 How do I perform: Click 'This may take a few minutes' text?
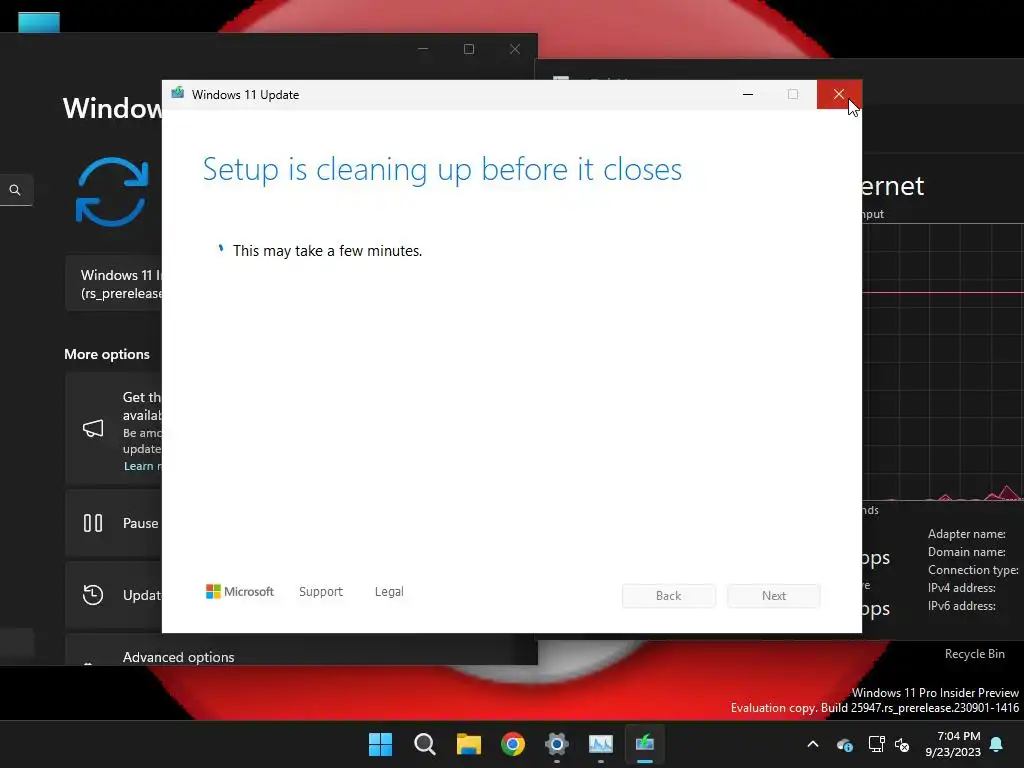pos(327,251)
